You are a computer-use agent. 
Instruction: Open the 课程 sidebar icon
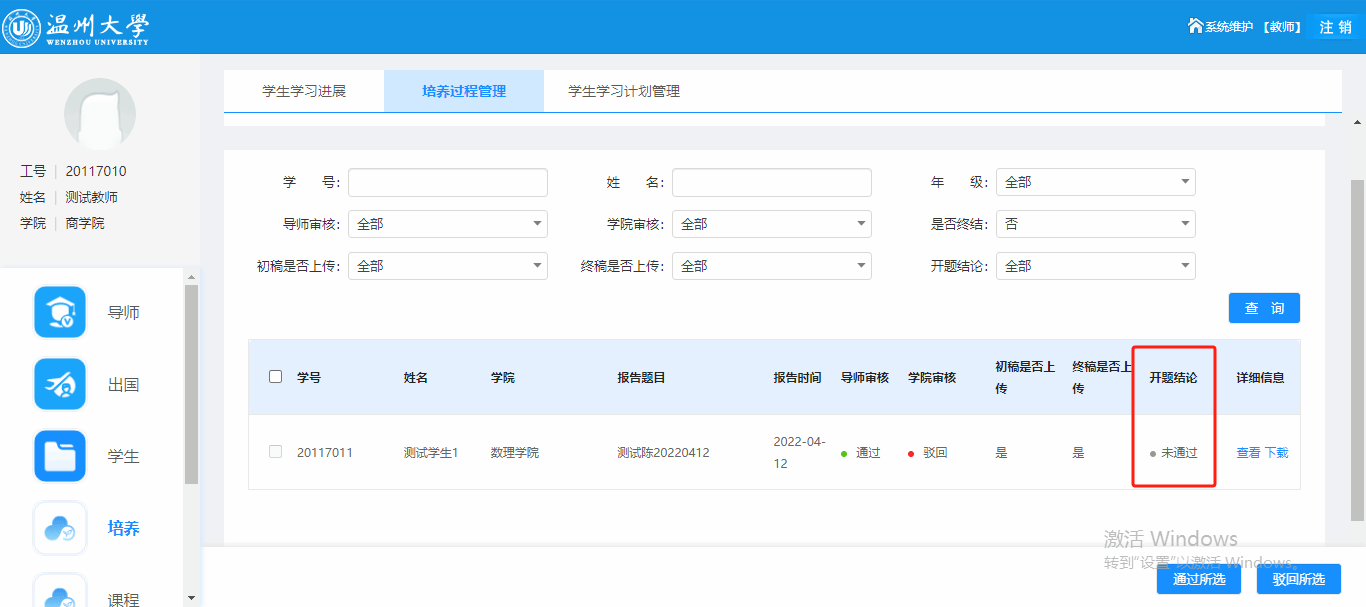tap(60, 591)
